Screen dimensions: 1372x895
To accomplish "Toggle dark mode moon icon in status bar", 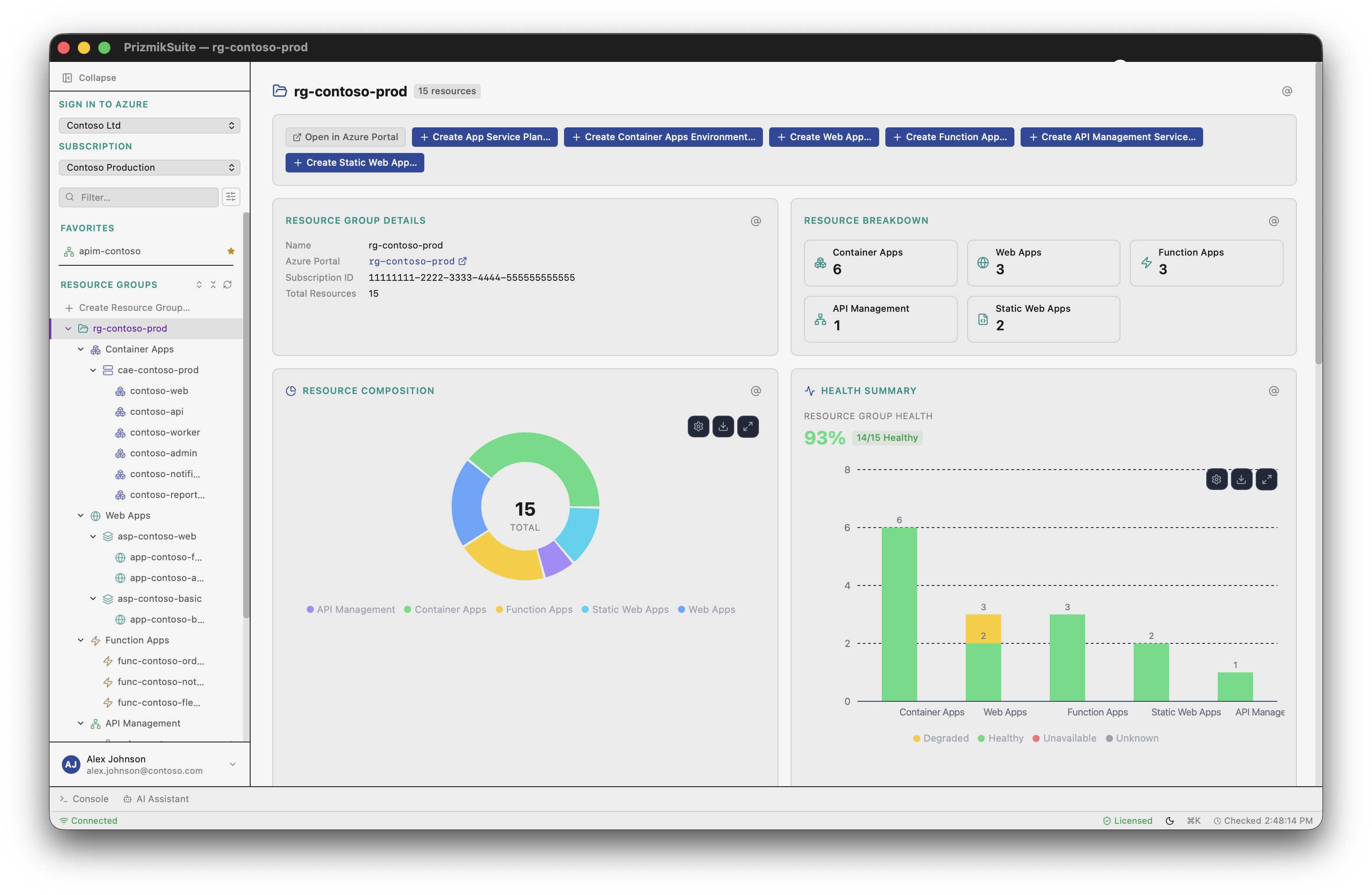I will (1170, 821).
